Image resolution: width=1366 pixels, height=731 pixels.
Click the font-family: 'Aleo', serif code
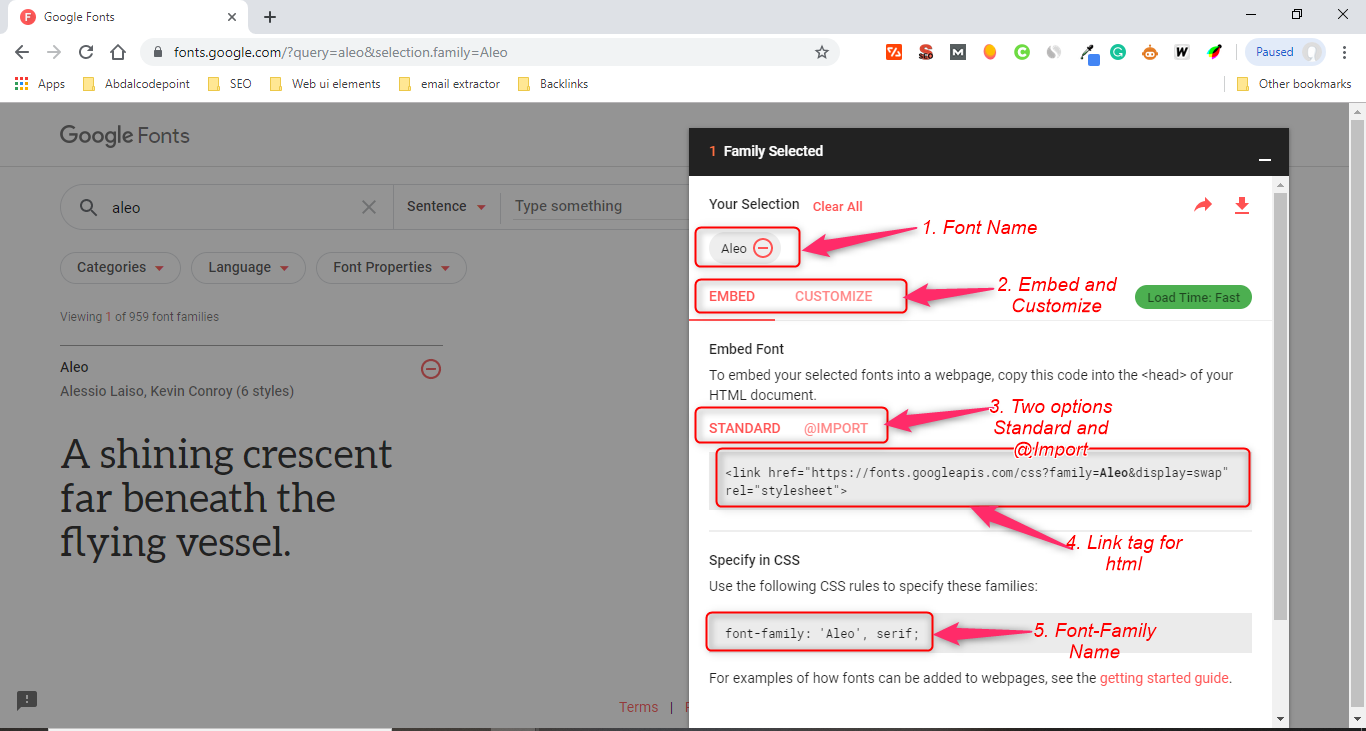click(822, 633)
